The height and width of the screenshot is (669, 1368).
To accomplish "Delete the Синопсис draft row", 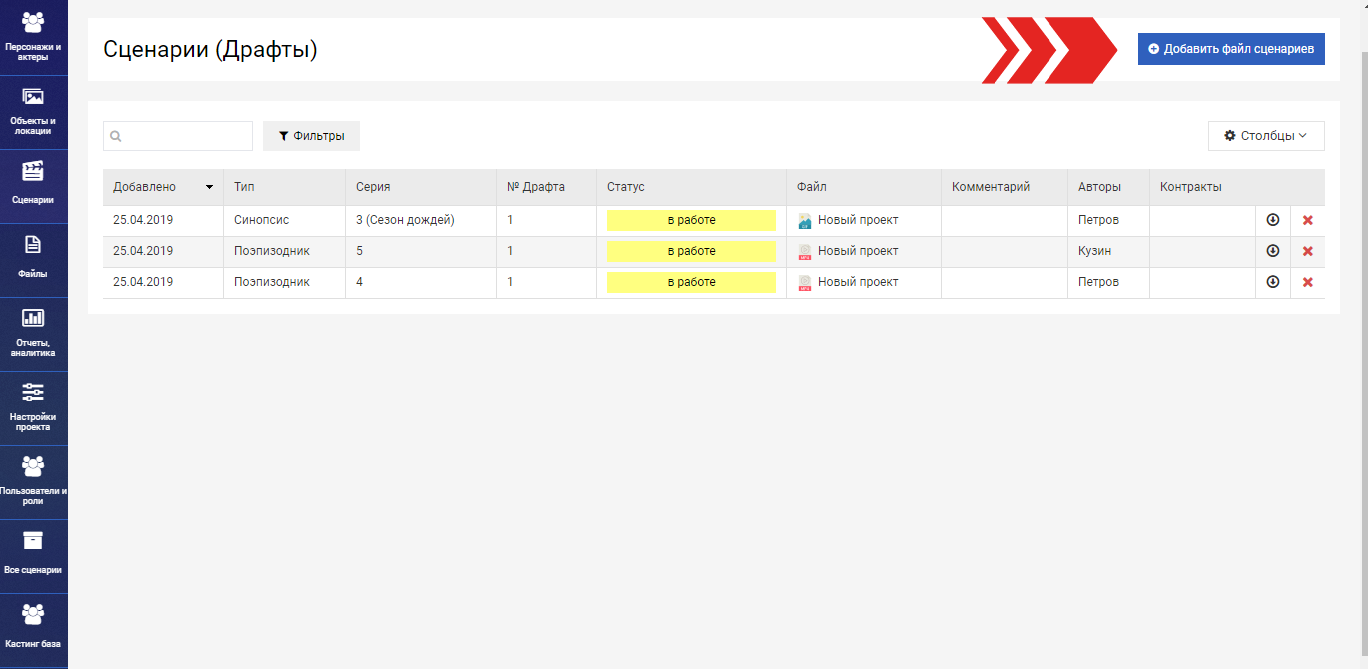I will (1307, 220).
